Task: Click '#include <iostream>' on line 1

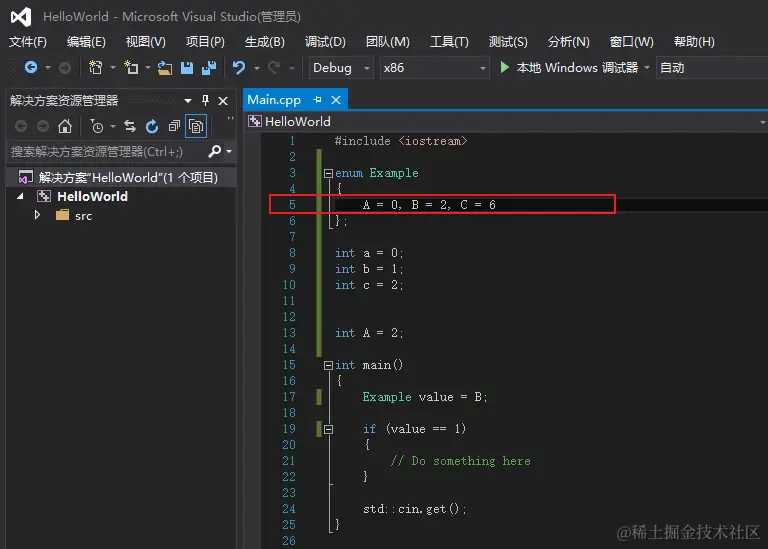Action: (x=401, y=142)
